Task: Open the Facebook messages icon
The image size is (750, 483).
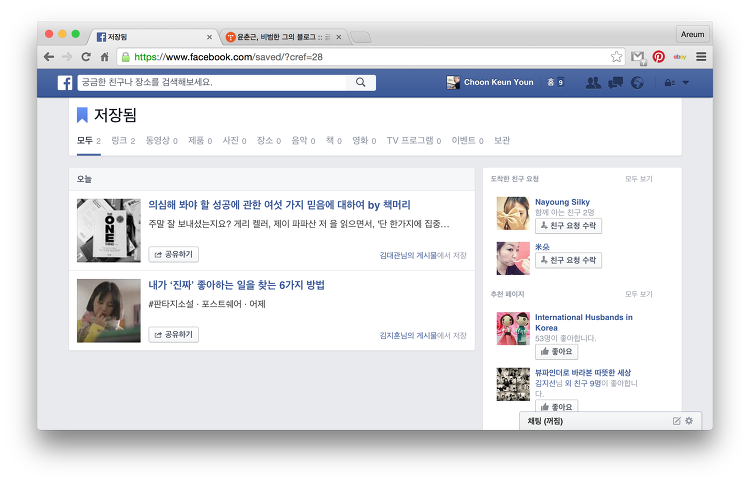Action: 616,83
